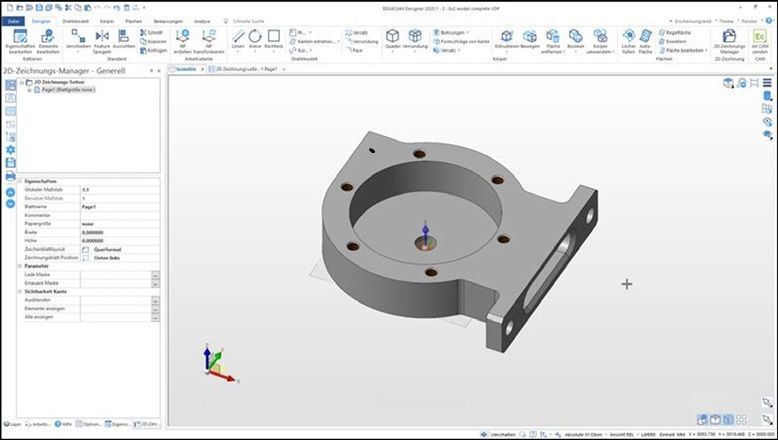This screenshot has height=440, width=778.
Task: Click the print icon in left sidebar
Action: tap(10, 175)
